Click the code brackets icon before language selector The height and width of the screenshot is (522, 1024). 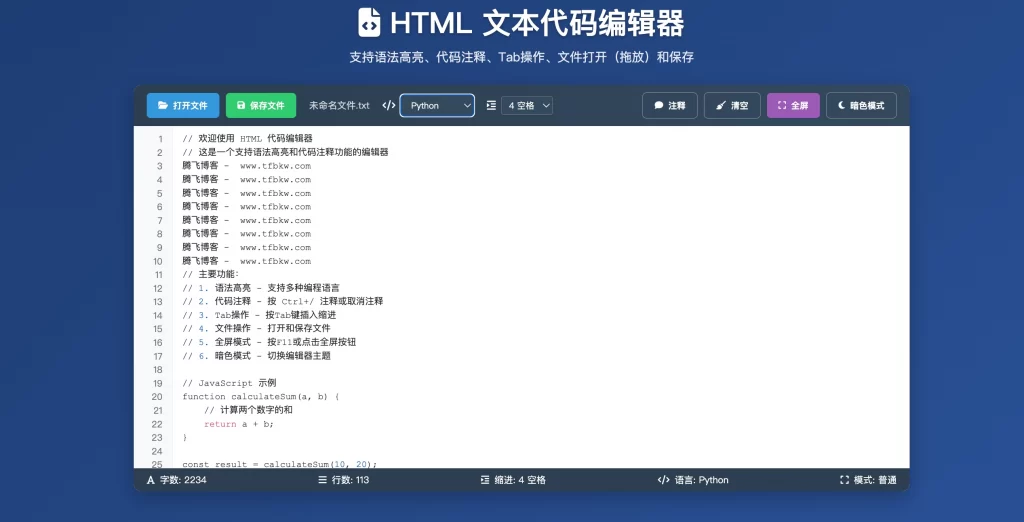pos(389,105)
